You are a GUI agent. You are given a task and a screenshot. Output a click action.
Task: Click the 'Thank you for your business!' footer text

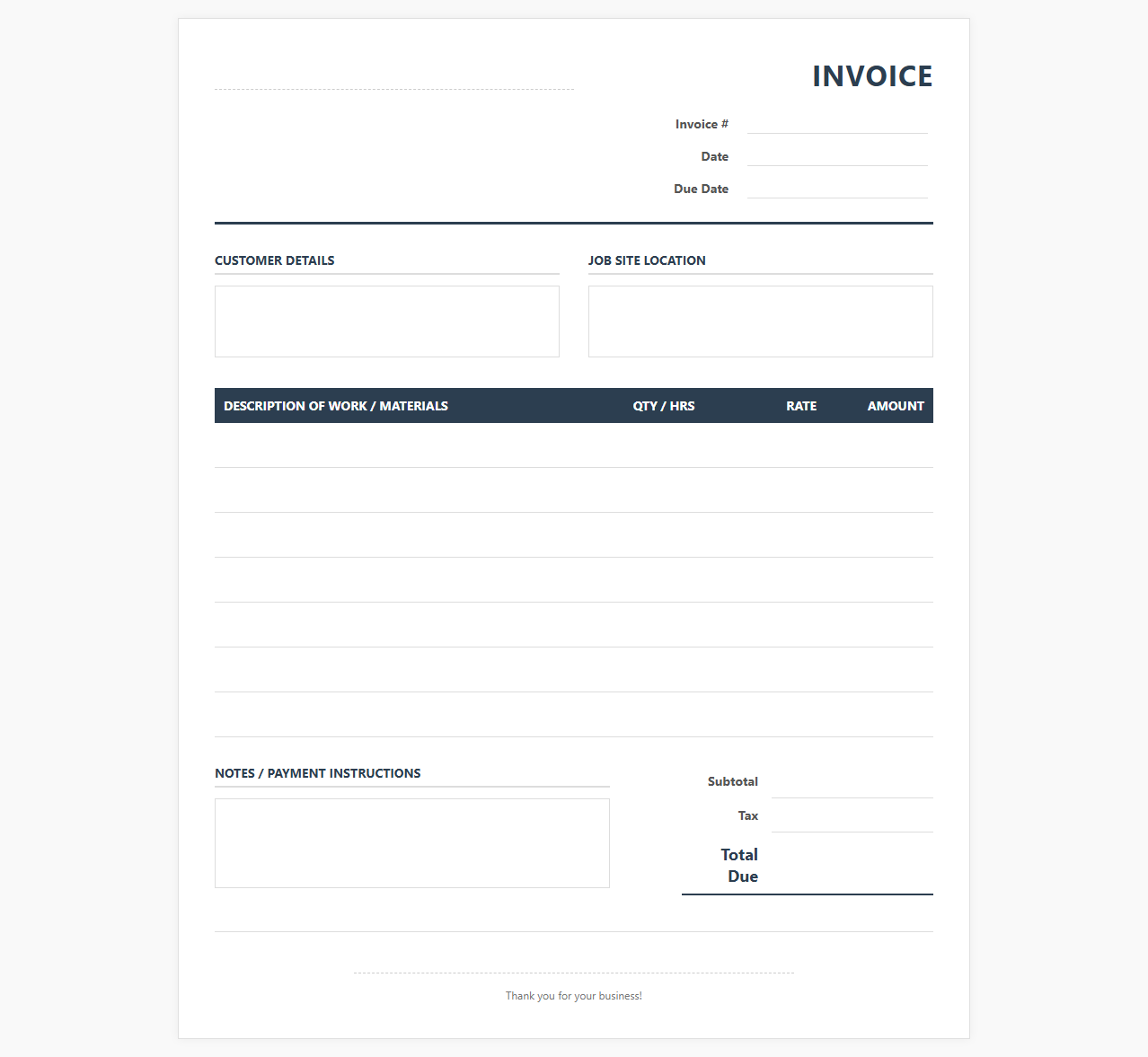click(x=574, y=996)
